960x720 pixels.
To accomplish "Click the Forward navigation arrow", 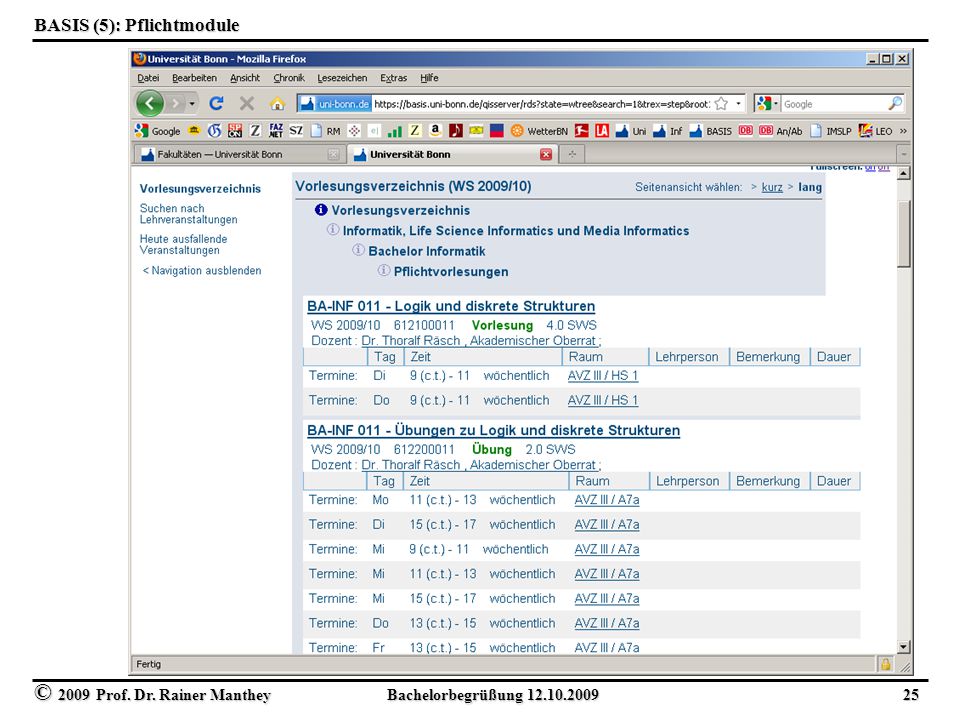I will (x=176, y=103).
